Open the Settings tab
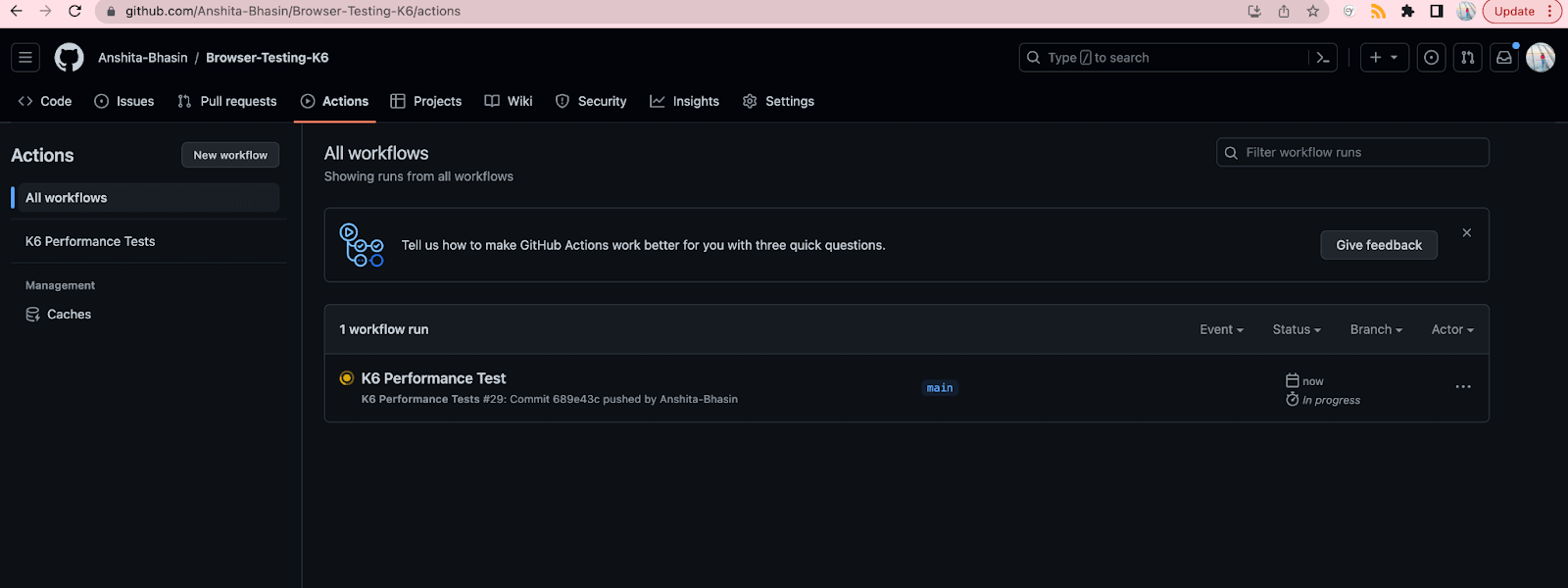Viewport: 1568px width, 588px height. [779, 101]
